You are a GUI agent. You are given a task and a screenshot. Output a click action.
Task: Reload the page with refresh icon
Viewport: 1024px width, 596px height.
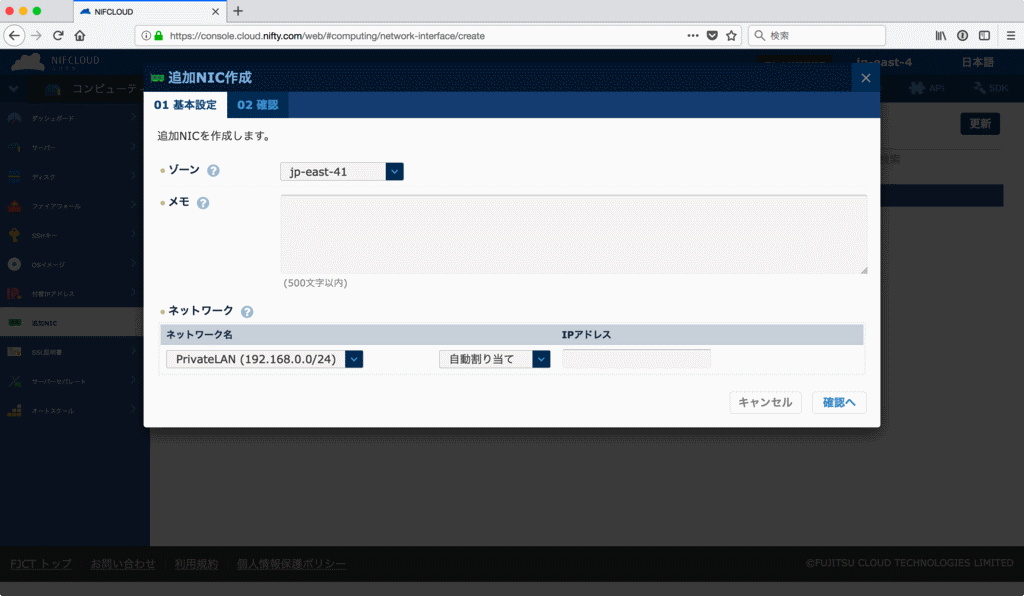pyautogui.click(x=58, y=36)
